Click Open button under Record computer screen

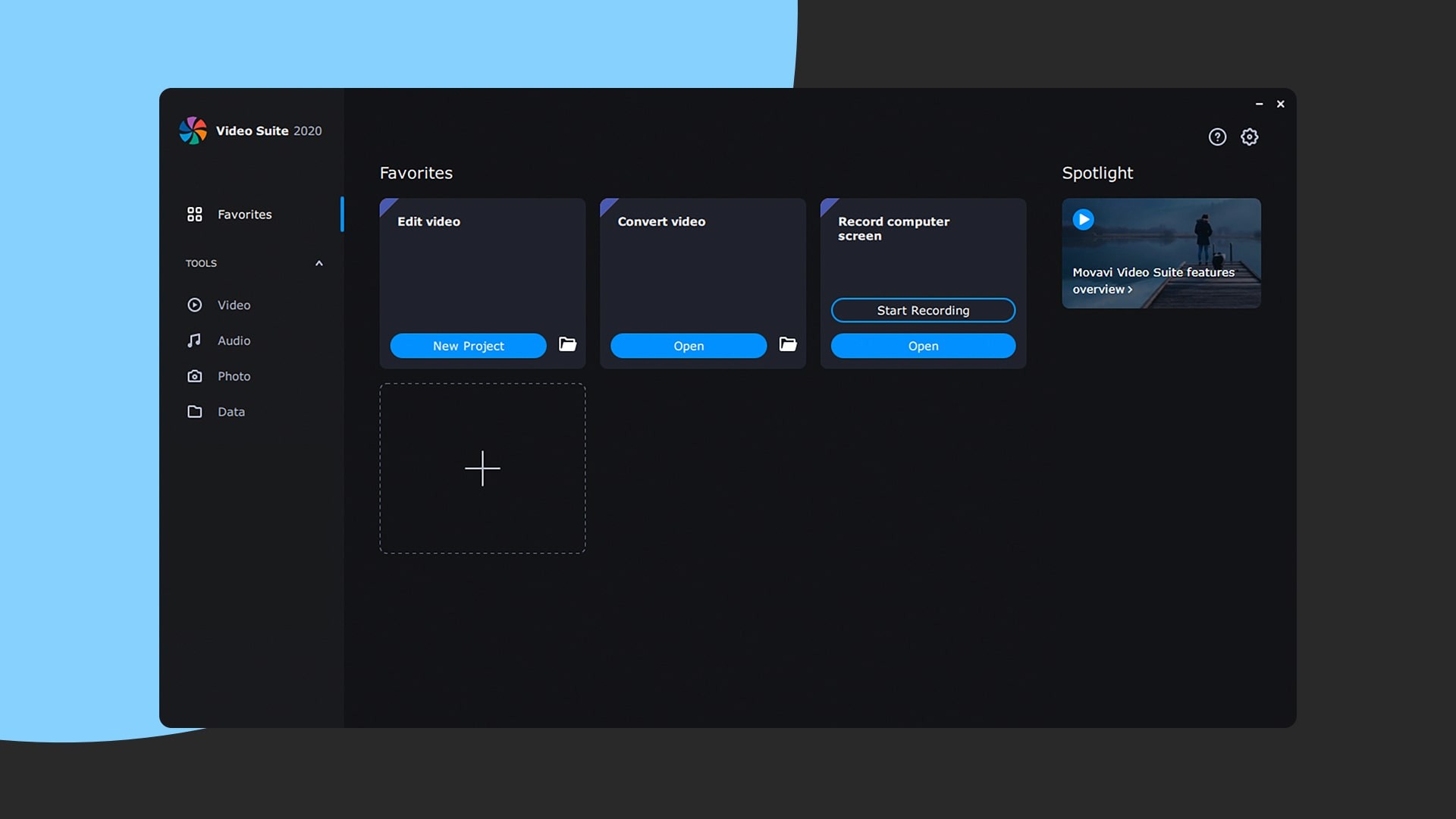[x=922, y=345]
